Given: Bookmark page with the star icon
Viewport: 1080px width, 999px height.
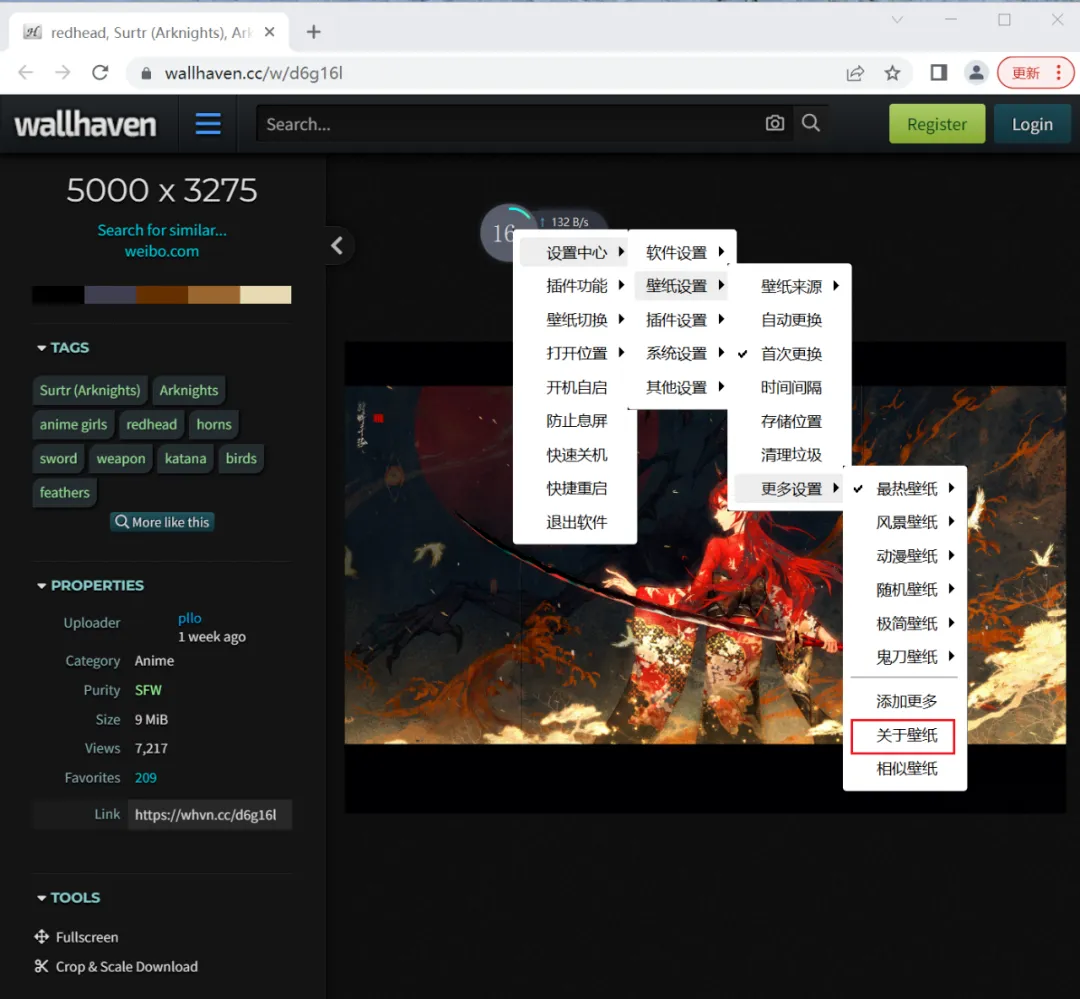Looking at the screenshot, I should click(x=892, y=73).
